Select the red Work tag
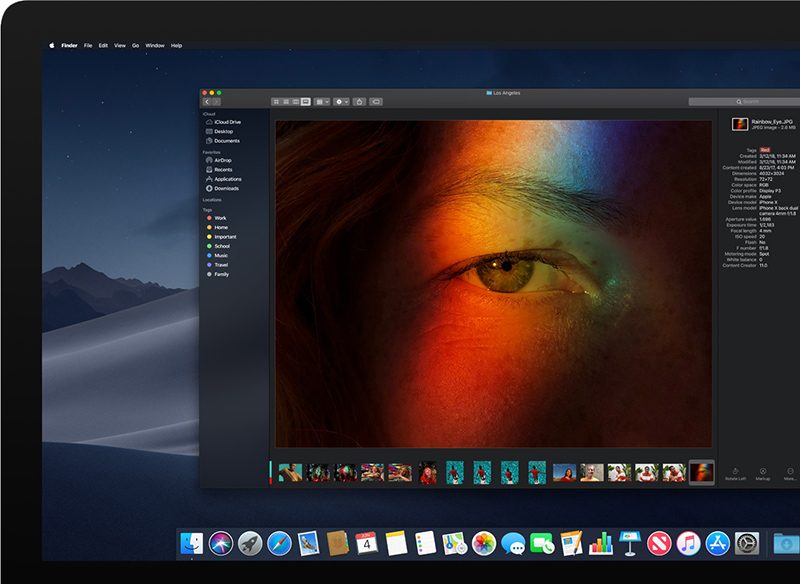Image resolution: width=800 pixels, height=584 pixels. point(220,218)
